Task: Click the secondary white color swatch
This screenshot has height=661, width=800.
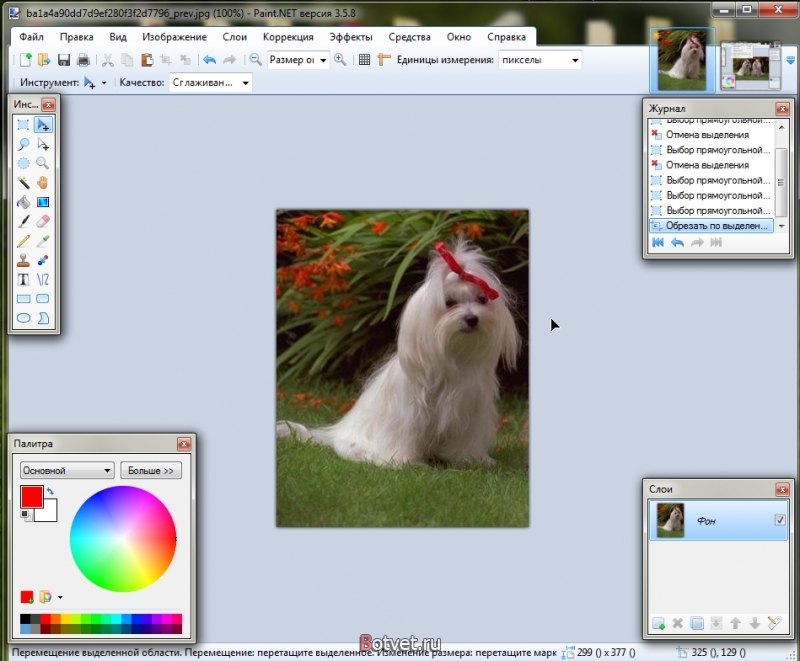Action: click(x=49, y=513)
